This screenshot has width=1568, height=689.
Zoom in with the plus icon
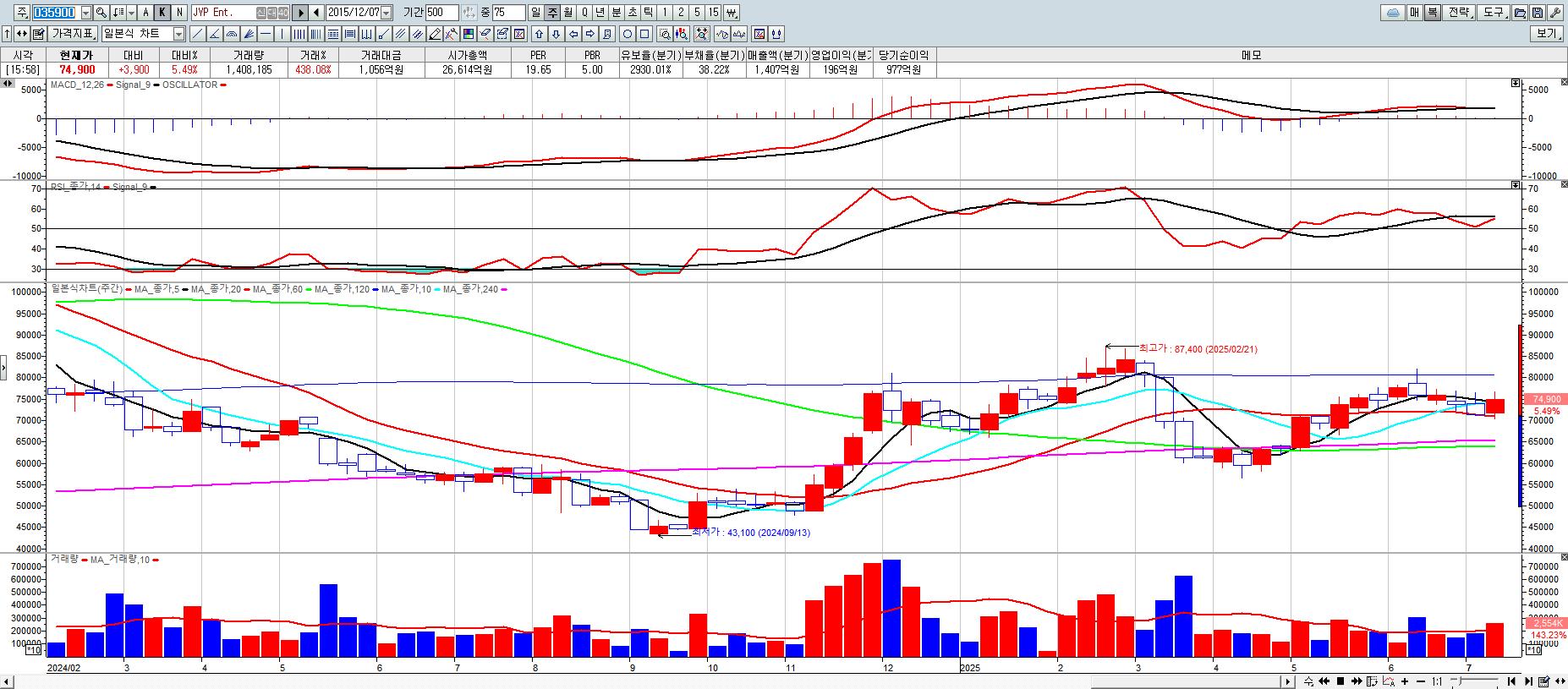point(1405,681)
